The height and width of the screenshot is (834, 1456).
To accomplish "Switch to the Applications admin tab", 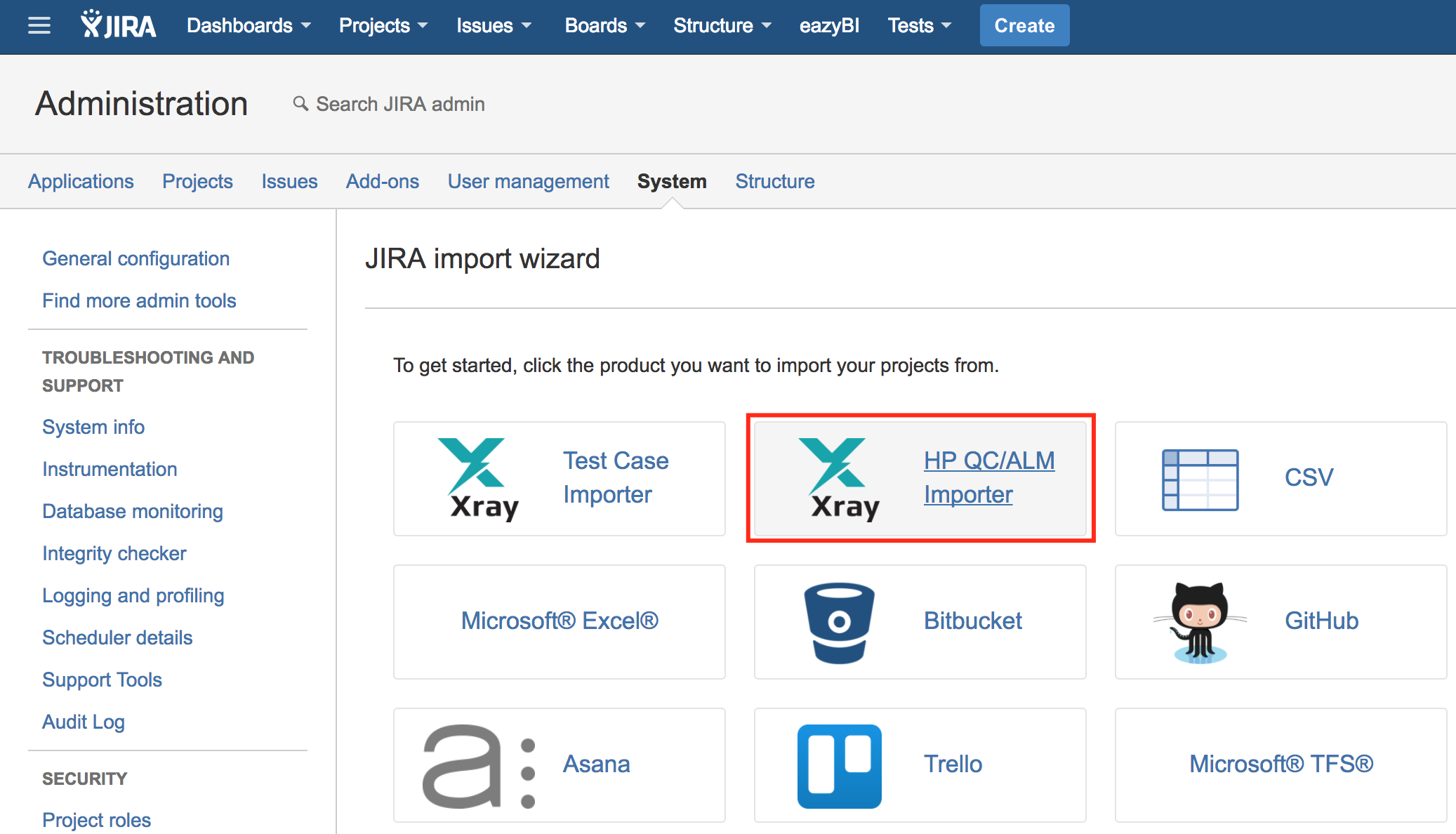I will point(81,181).
